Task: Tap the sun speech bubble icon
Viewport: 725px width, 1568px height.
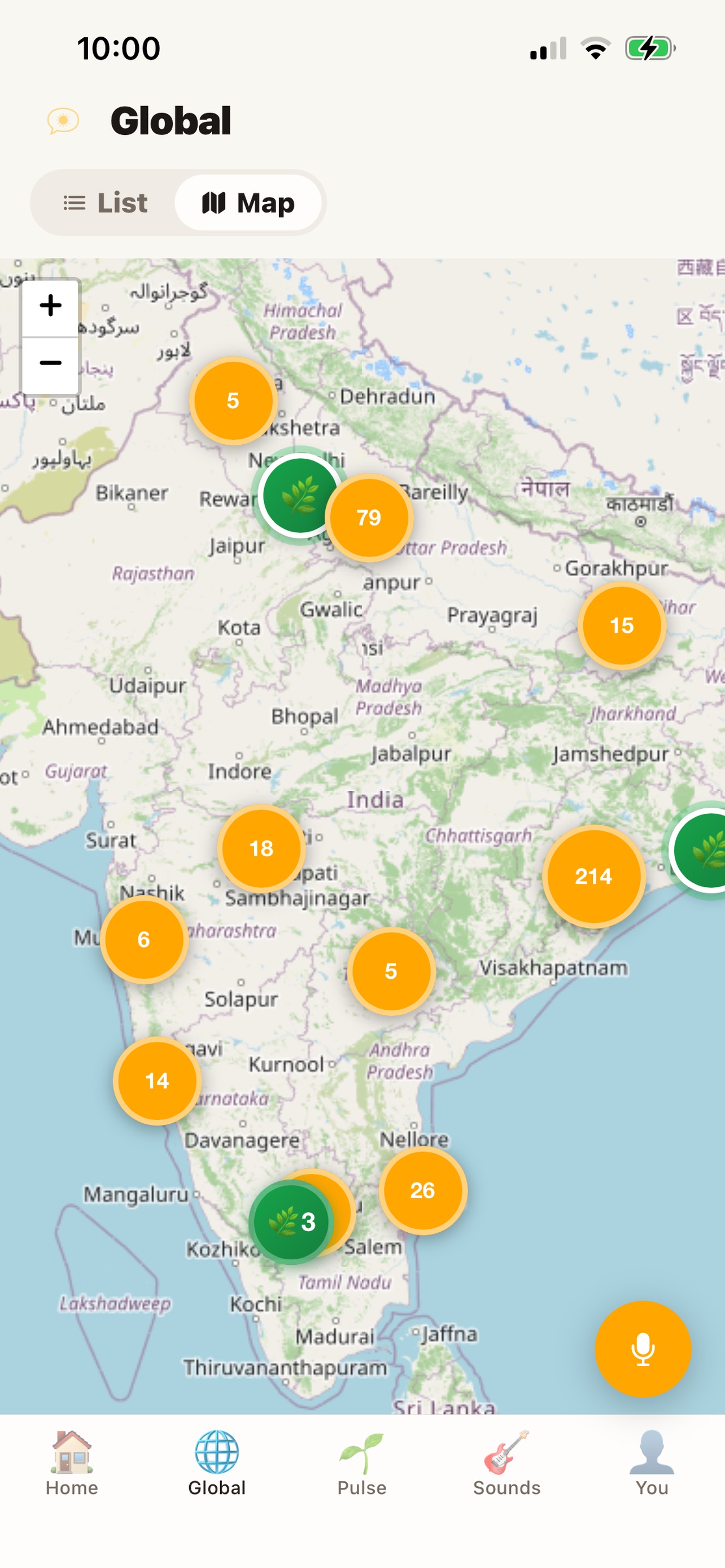Action: [x=63, y=121]
